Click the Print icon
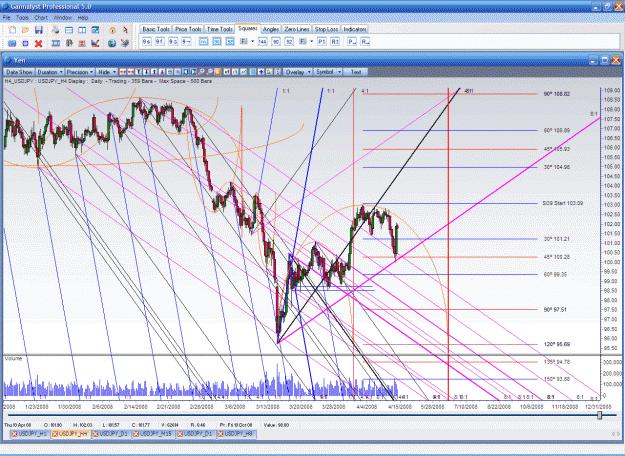 (55, 30)
